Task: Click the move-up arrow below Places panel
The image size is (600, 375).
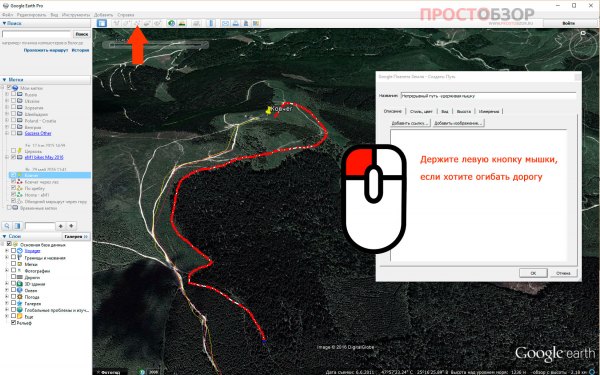Action: [x=60, y=226]
